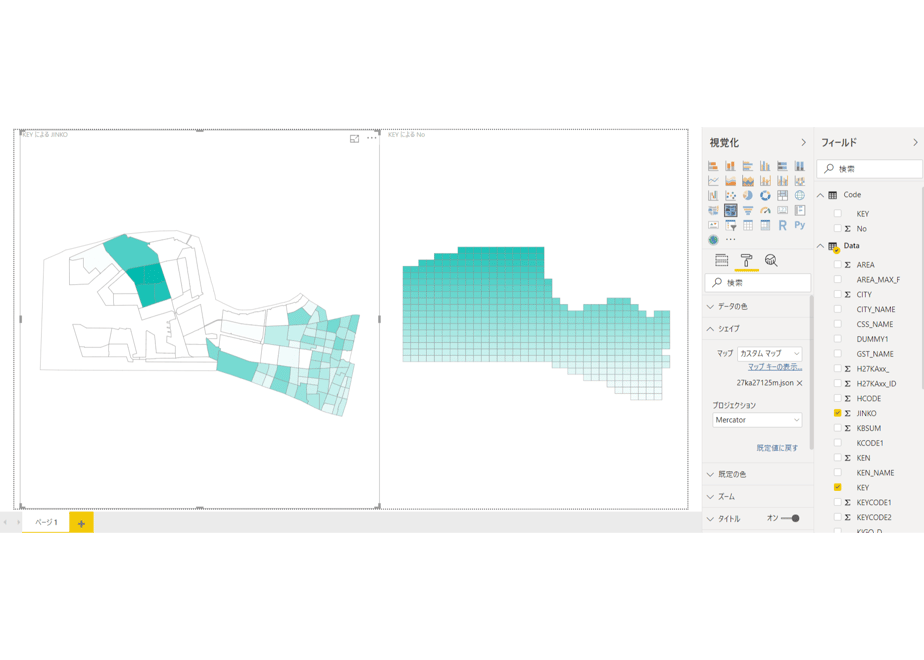
Task: Check the AREA field checkbox
Action: 837,265
